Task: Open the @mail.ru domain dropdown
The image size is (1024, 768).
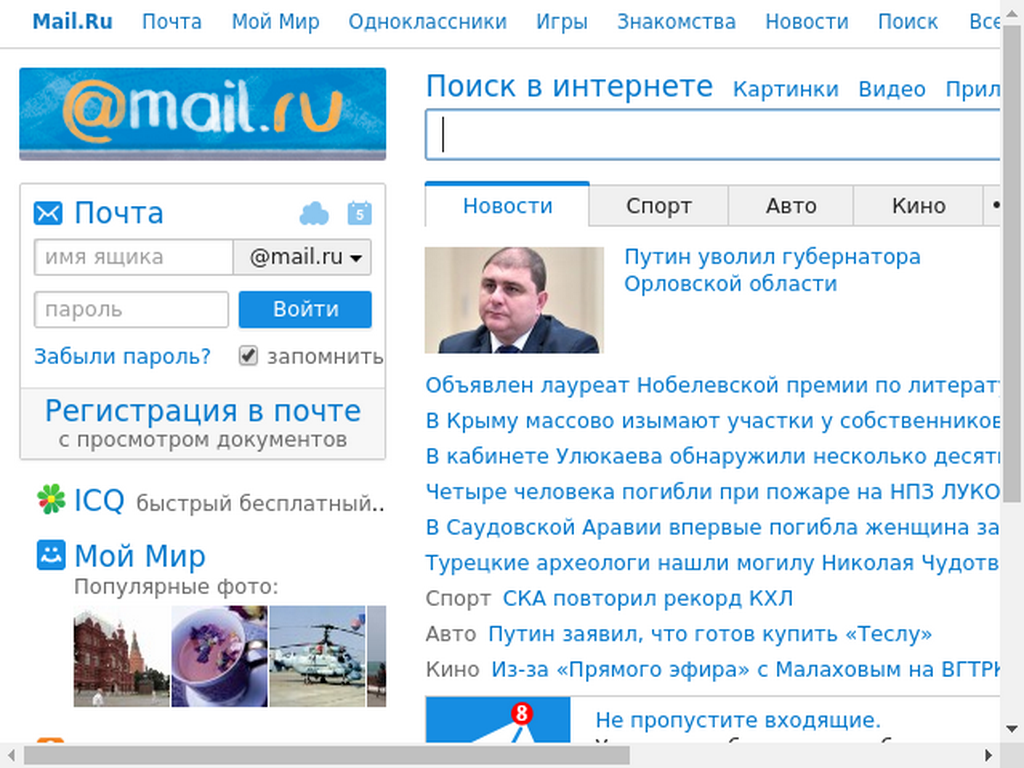Action: click(x=303, y=257)
